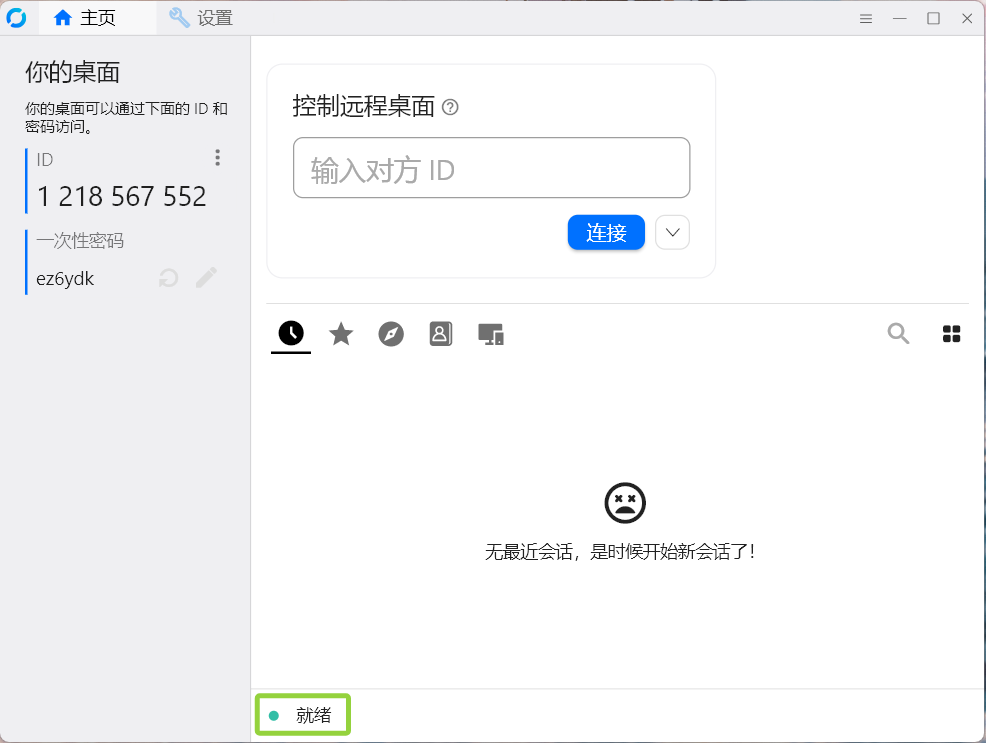Click the one-time password ez6ydk
The width and height of the screenshot is (986, 743).
[x=65, y=279]
